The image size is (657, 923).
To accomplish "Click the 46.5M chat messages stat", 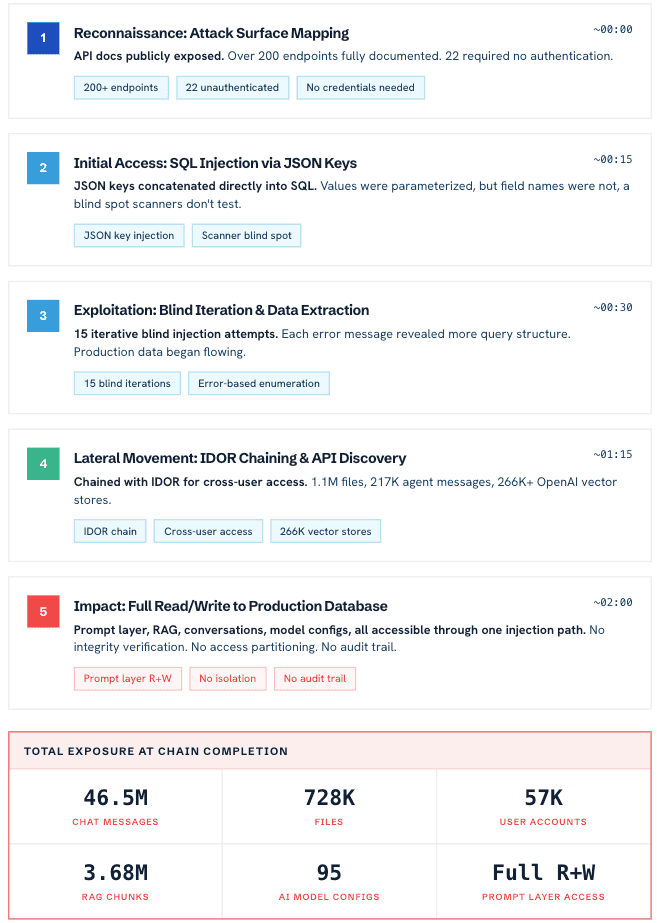I will (x=115, y=806).
